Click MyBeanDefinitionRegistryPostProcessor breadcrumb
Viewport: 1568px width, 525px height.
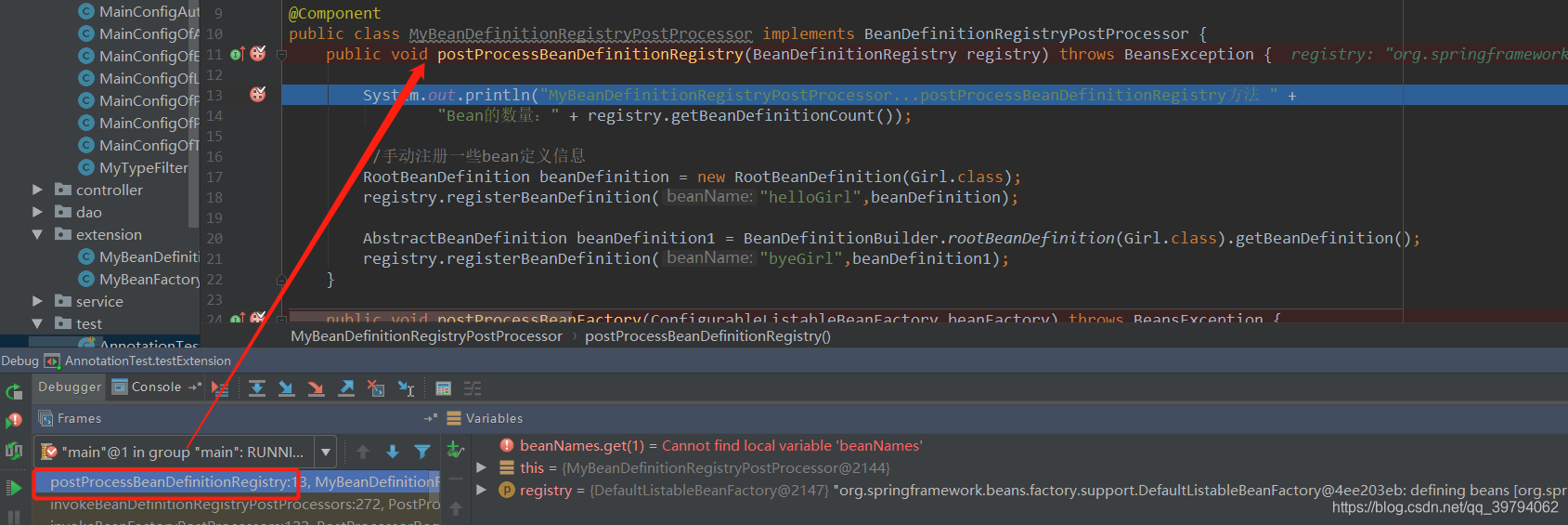pyautogui.click(x=426, y=335)
